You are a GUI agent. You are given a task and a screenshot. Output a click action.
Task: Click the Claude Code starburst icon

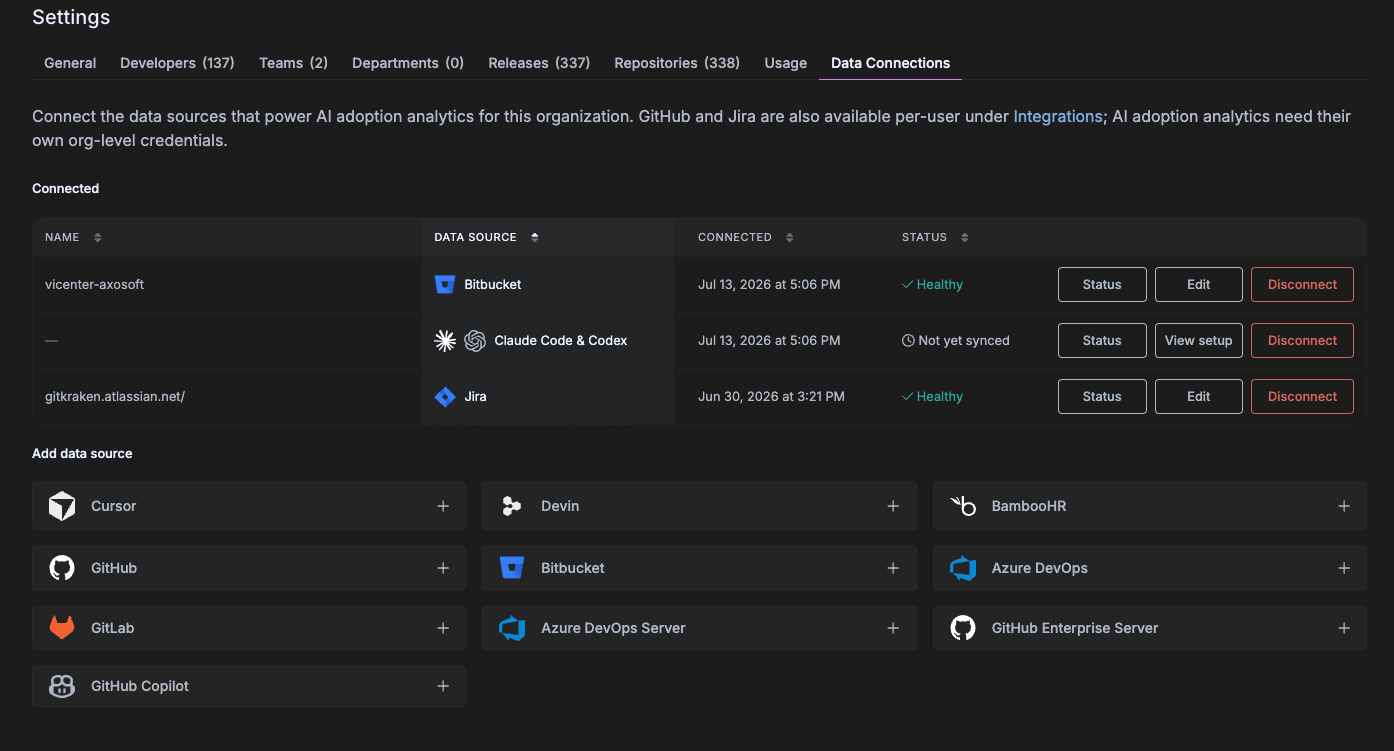[445, 341]
